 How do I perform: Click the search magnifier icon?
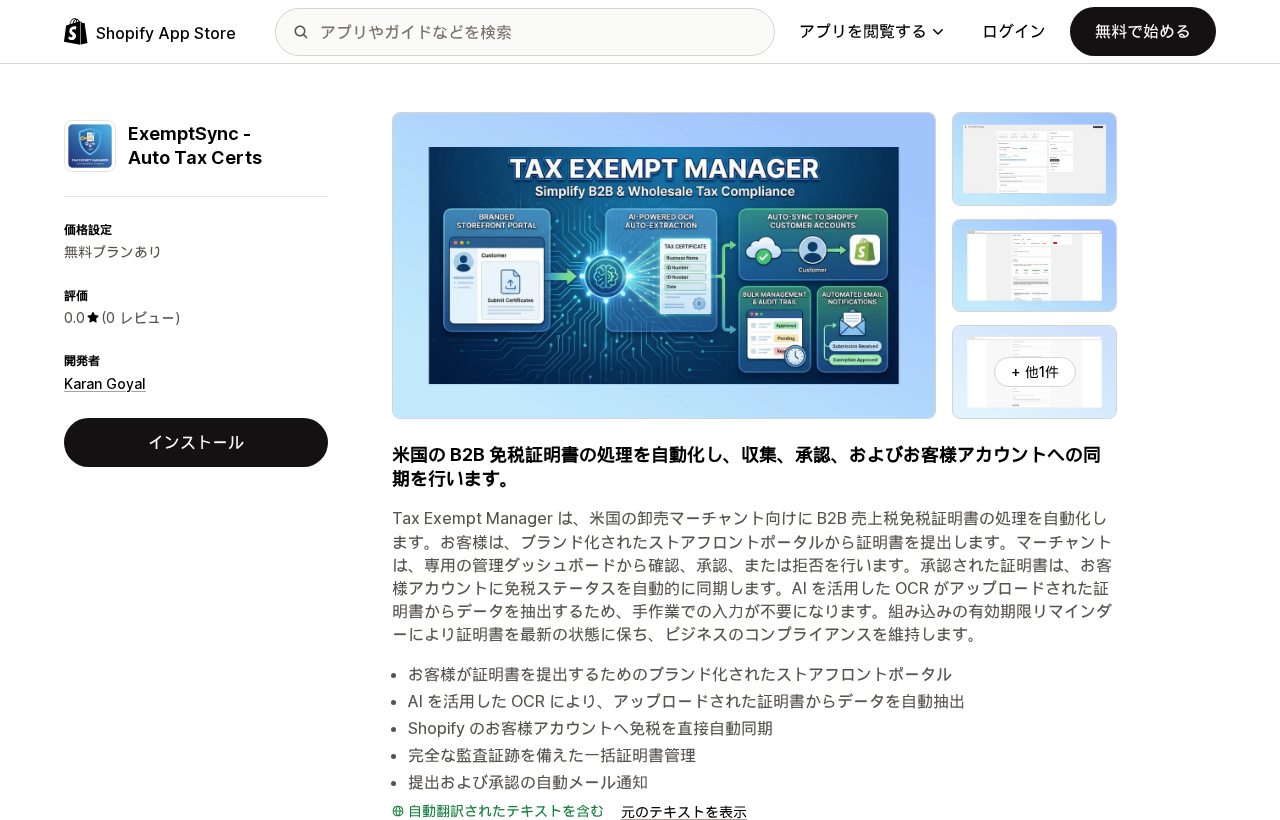point(301,32)
